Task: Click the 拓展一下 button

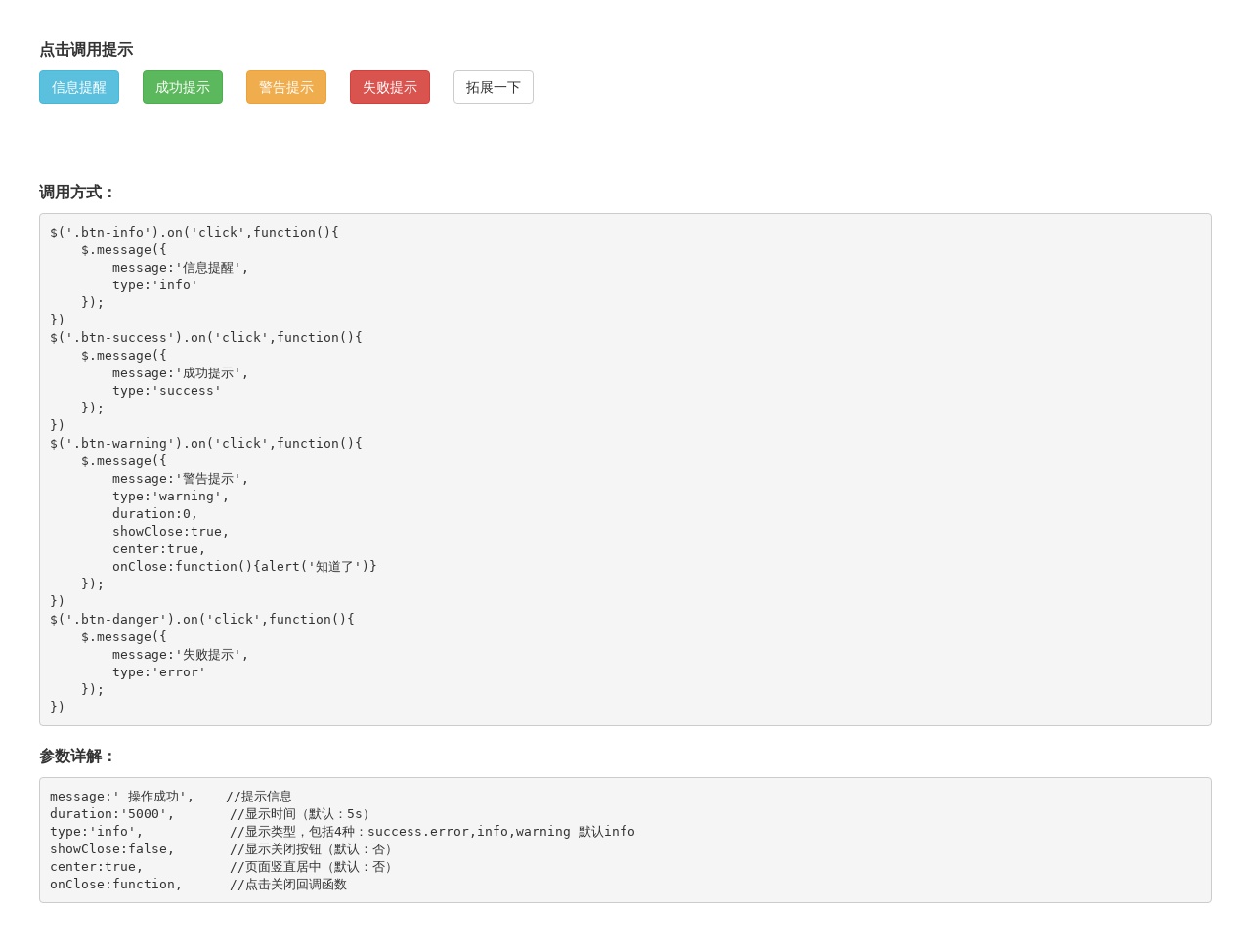Action: 494,87
